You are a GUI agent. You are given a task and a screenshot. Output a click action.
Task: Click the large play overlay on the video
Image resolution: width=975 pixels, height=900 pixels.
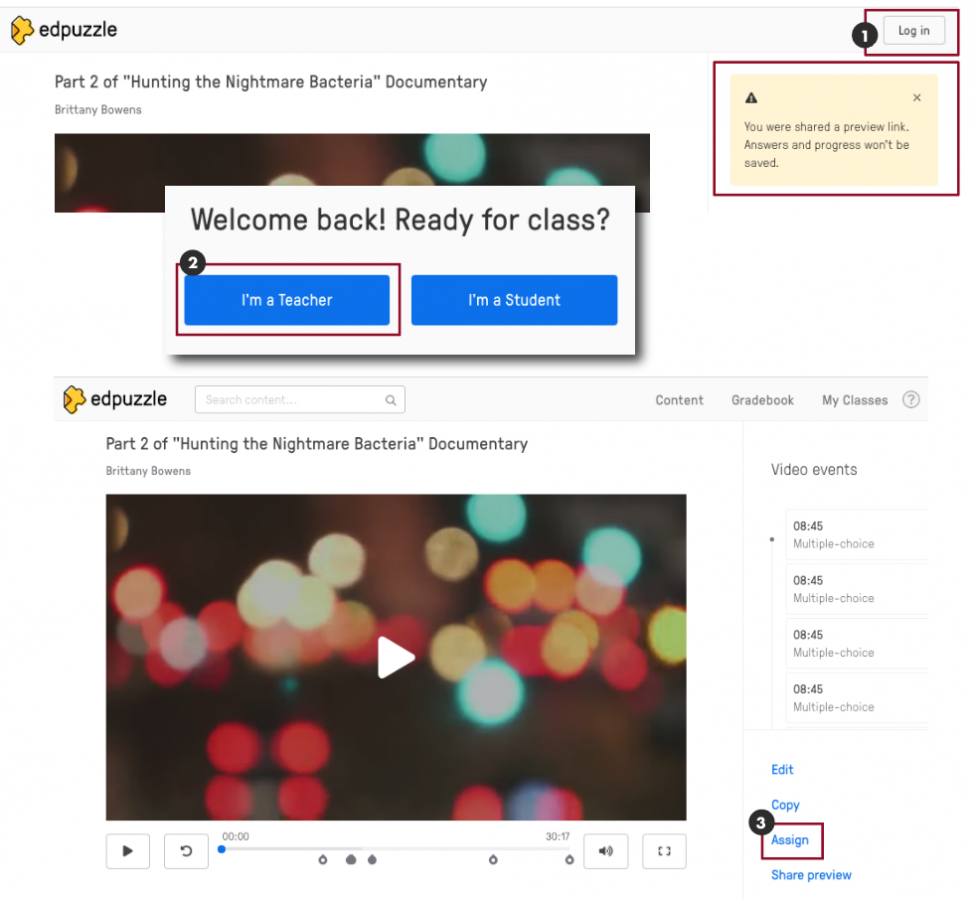coord(396,657)
